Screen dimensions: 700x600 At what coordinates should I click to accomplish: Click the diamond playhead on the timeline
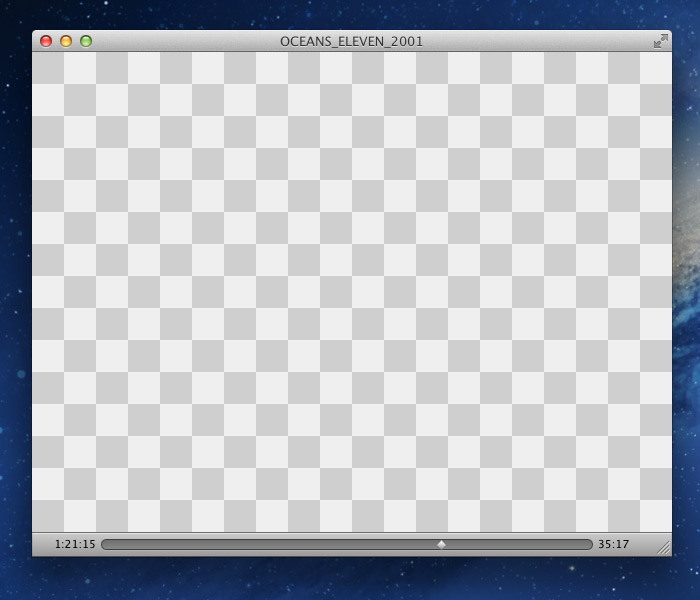(441, 545)
